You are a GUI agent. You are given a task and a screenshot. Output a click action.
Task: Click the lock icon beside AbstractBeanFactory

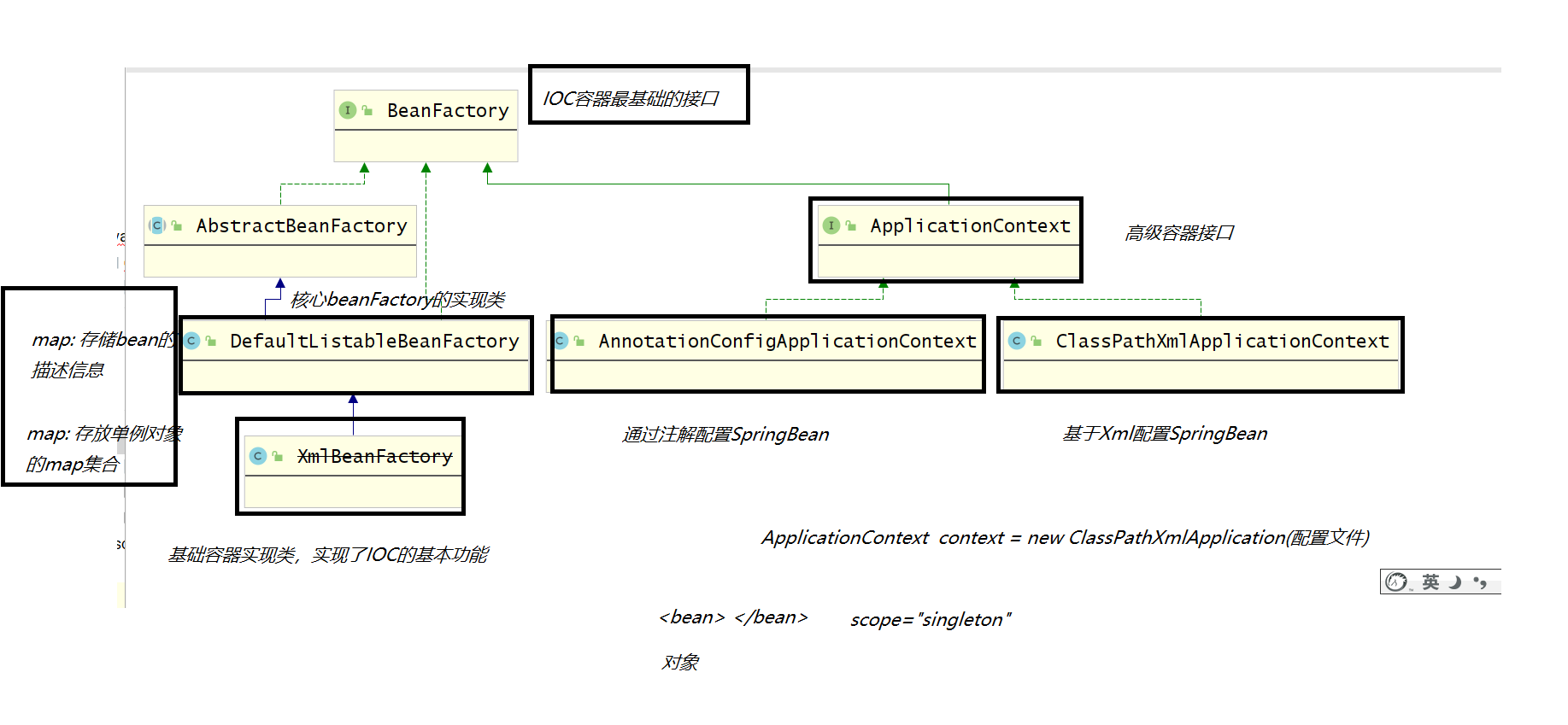[x=177, y=225]
